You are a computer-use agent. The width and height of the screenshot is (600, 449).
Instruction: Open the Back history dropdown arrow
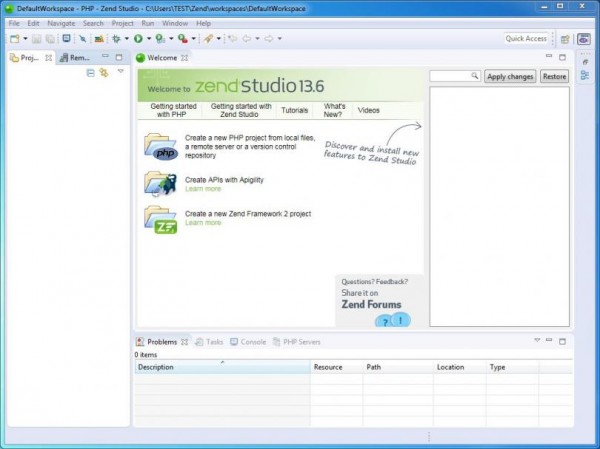pos(258,39)
